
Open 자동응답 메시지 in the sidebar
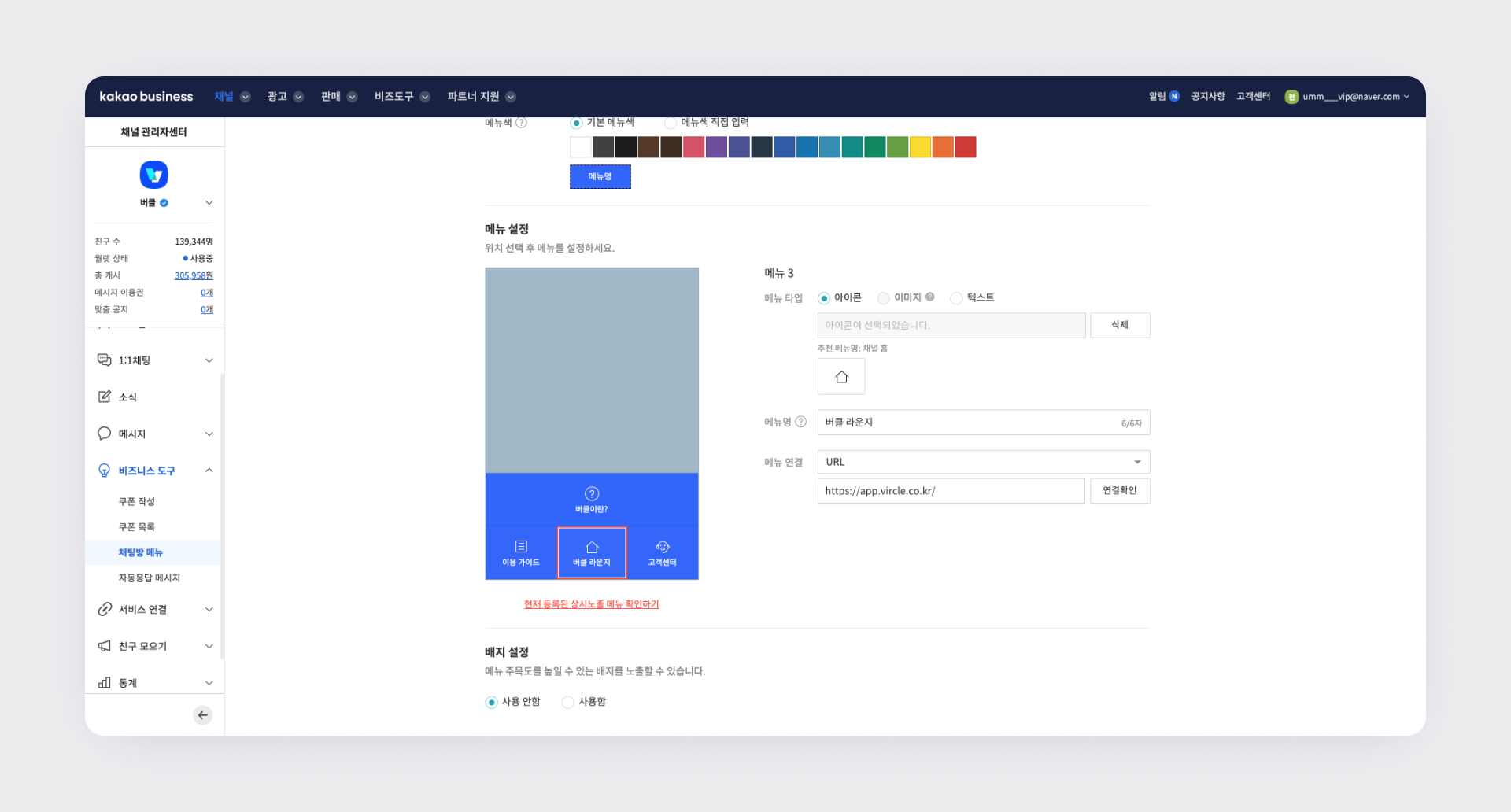coord(150,578)
